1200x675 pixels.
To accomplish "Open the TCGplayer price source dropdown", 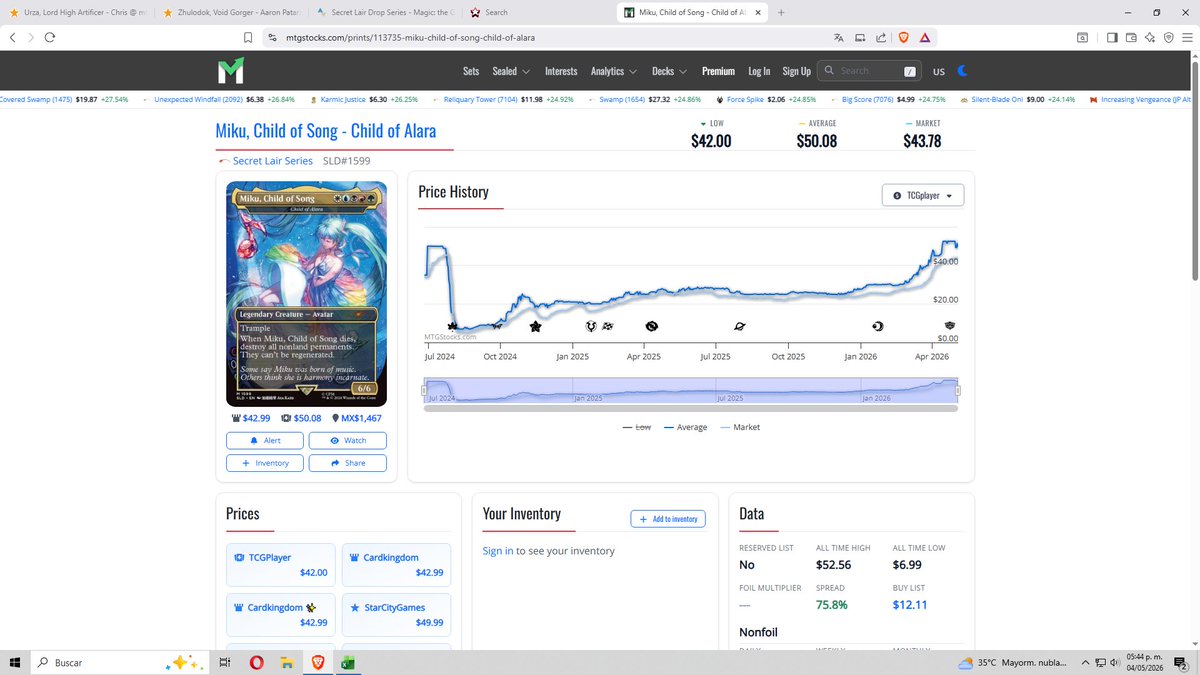I will [x=923, y=195].
